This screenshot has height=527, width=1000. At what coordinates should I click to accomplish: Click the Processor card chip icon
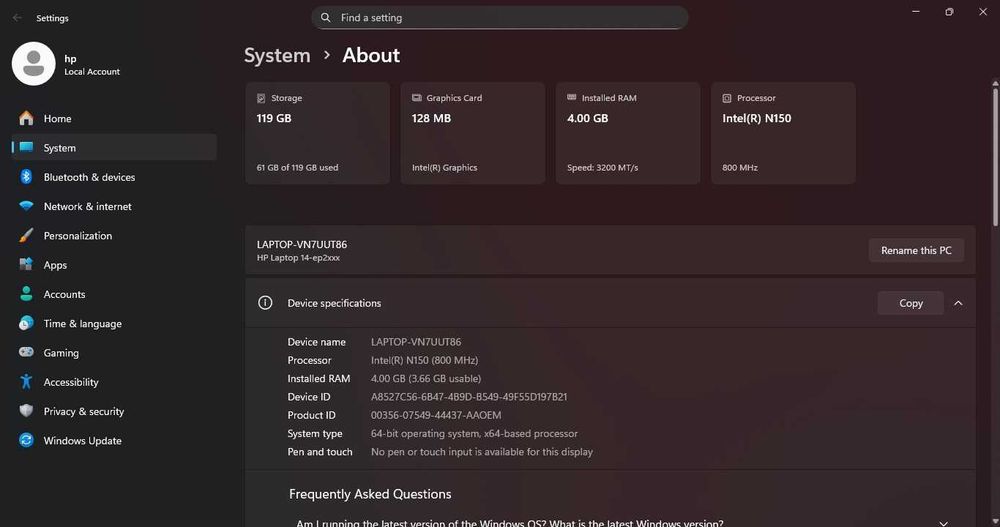[x=726, y=98]
